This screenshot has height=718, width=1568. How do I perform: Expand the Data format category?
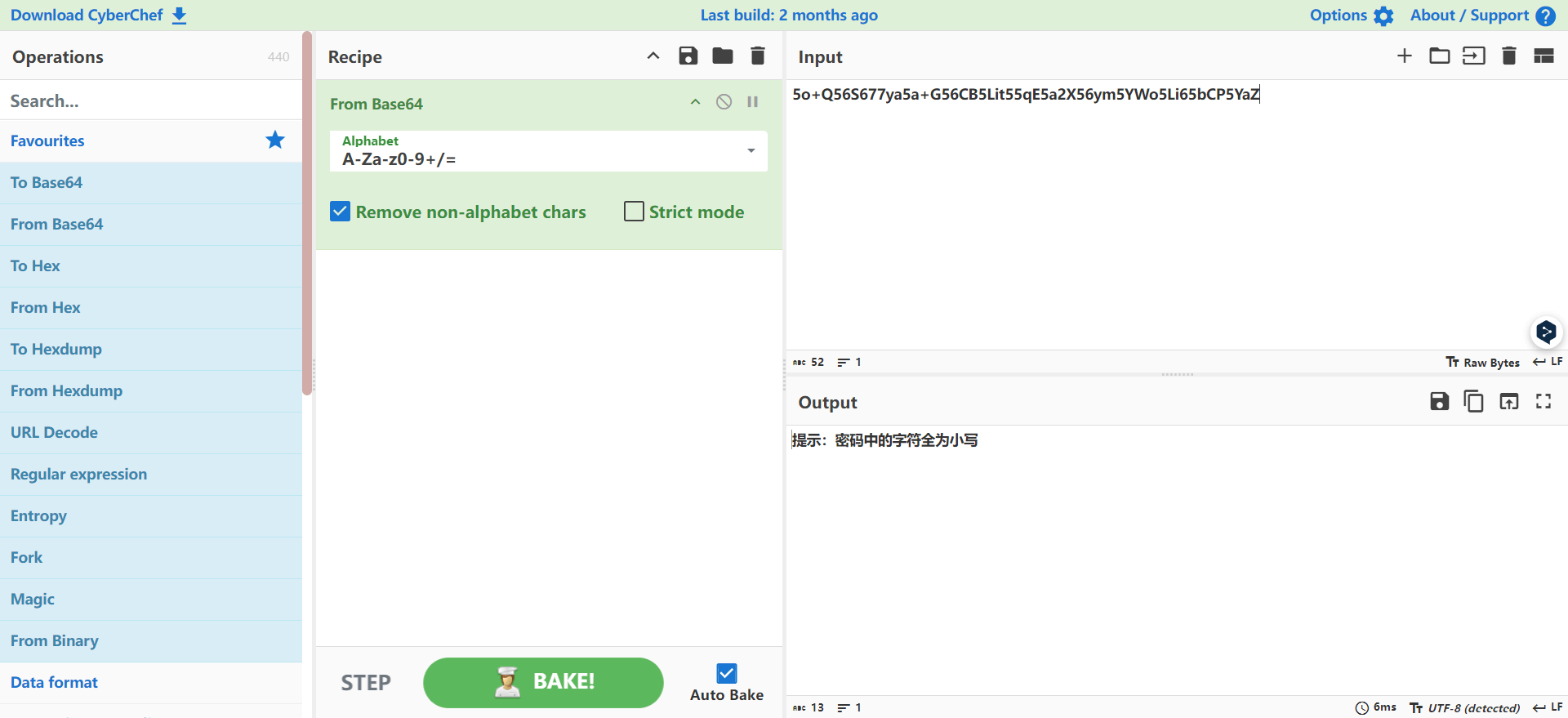pyautogui.click(x=151, y=682)
